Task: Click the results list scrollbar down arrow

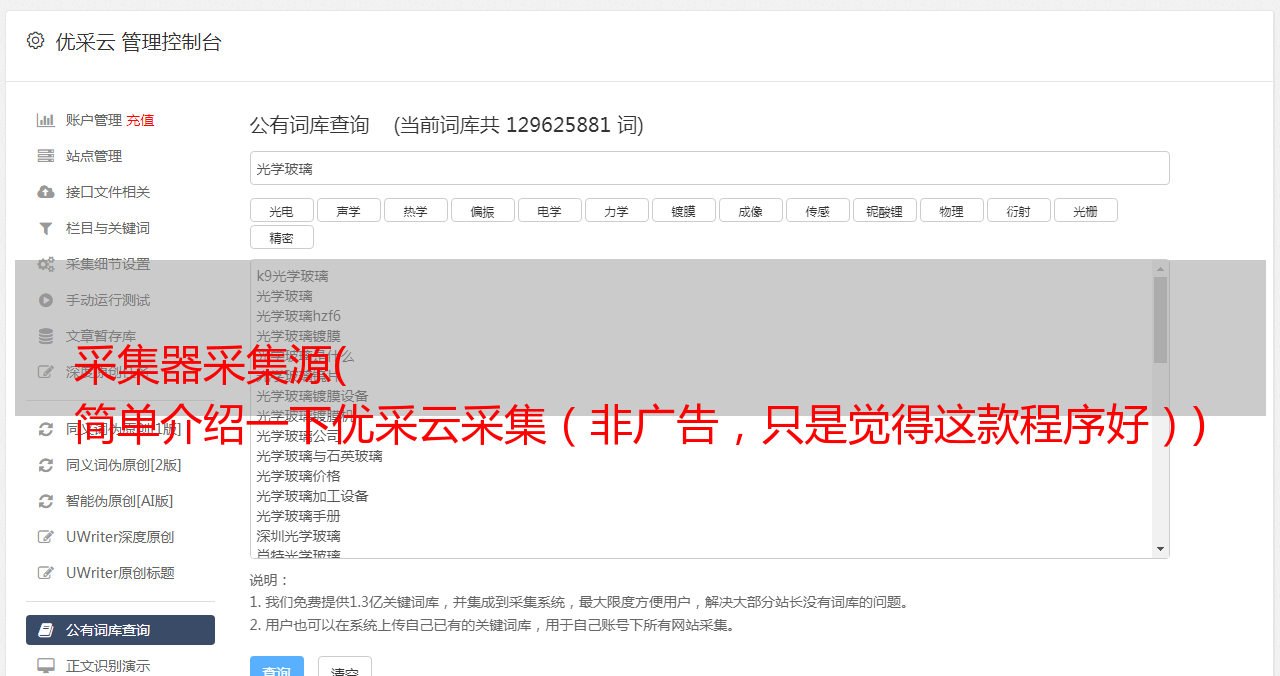Action: coord(1160,549)
